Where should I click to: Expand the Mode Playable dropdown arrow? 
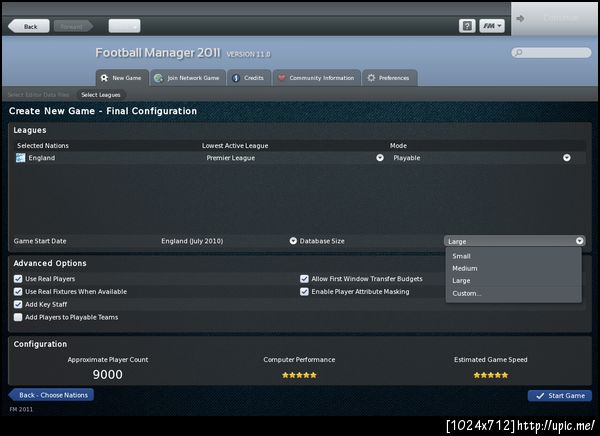coord(567,158)
